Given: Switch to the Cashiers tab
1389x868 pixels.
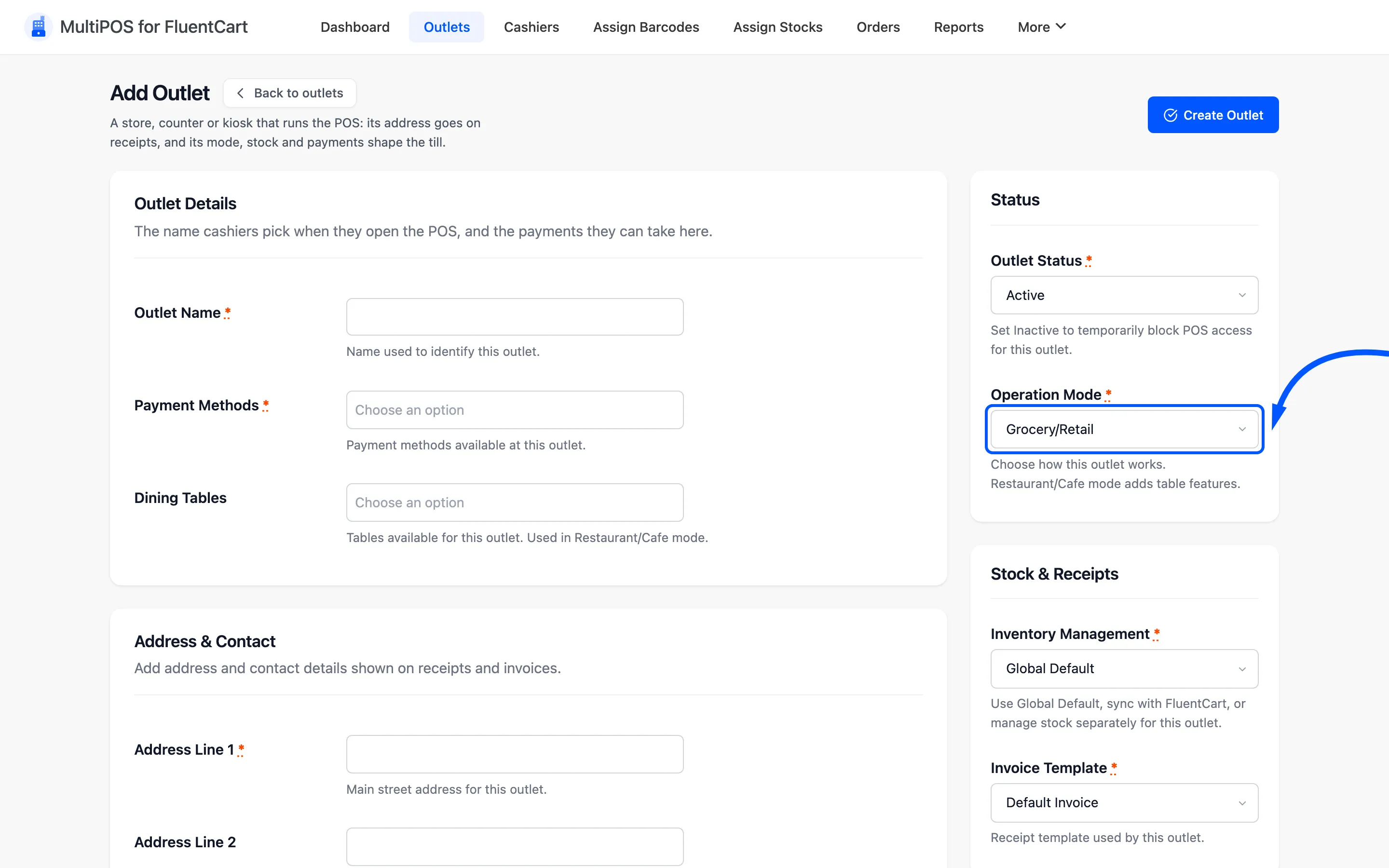Looking at the screenshot, I should [x=531, y=27].
